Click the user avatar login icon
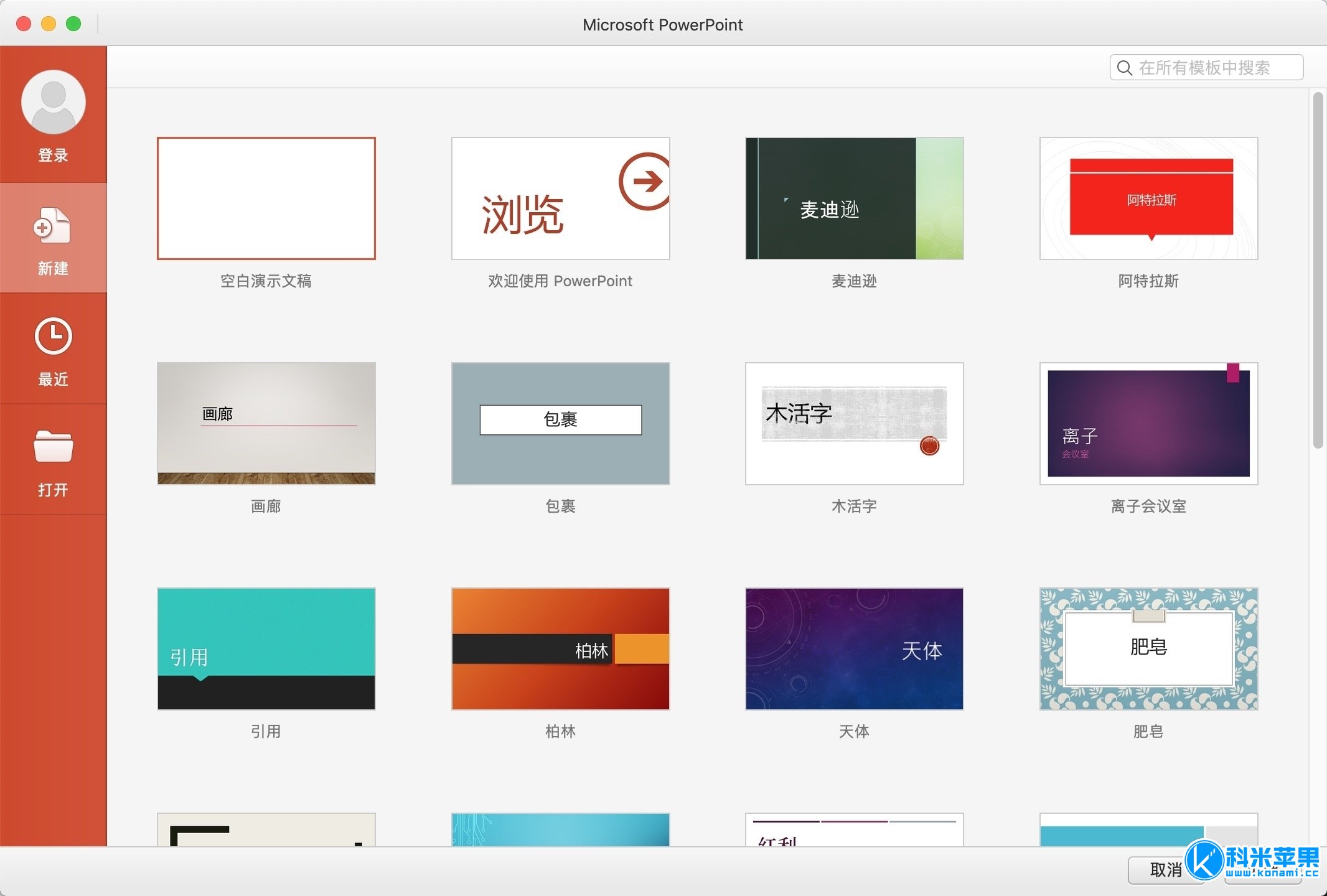 click(x=53, y=101)
